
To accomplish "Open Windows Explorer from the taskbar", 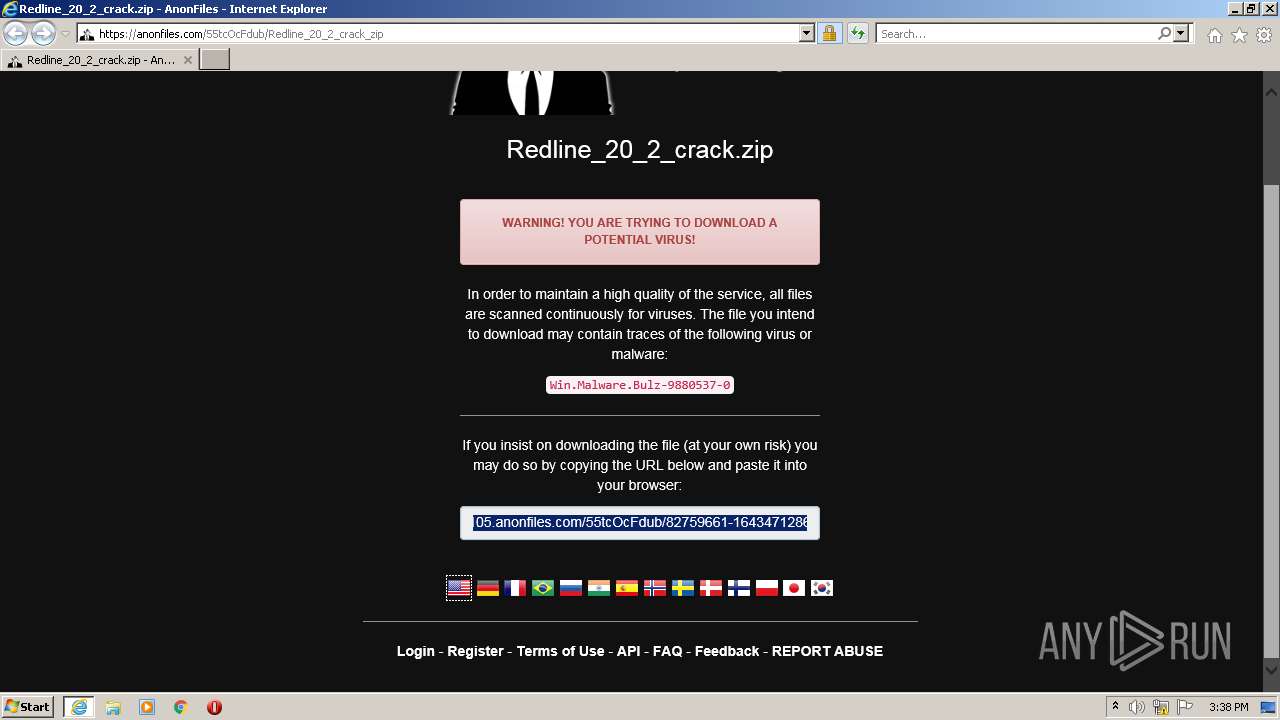I will [x=113, y=707].
